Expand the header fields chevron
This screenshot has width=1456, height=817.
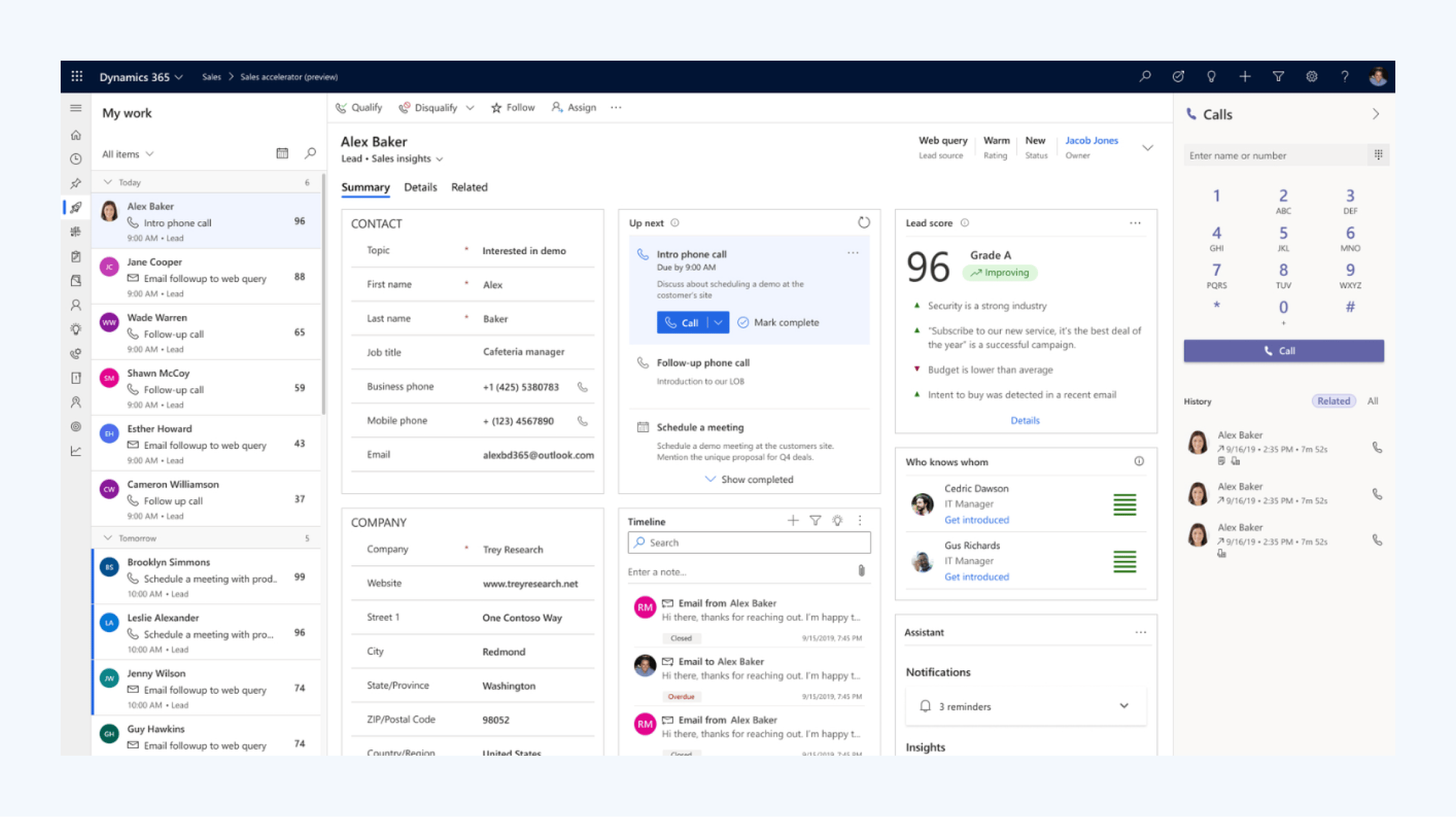(1147, 147)
